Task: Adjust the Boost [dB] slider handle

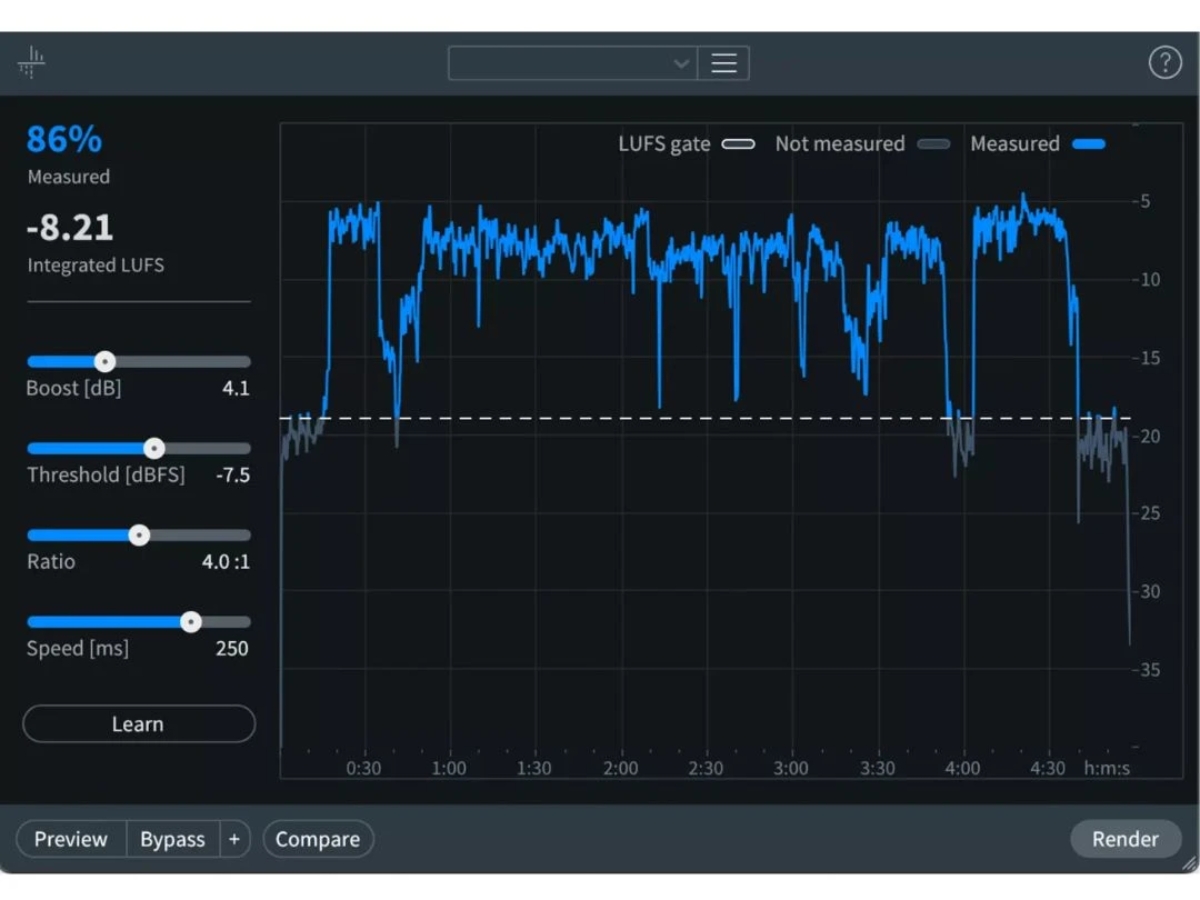Action: click(x=105, y=362)
